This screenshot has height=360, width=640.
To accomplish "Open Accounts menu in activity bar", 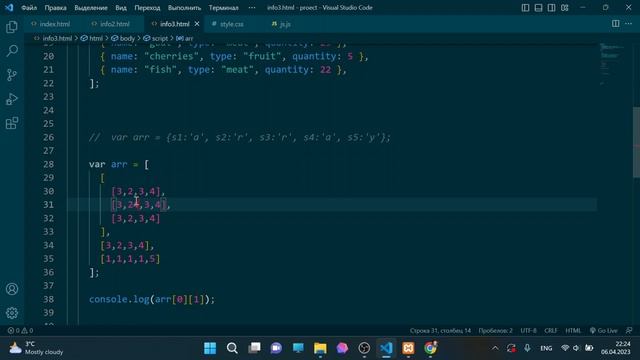I will (x=12, y=289).
